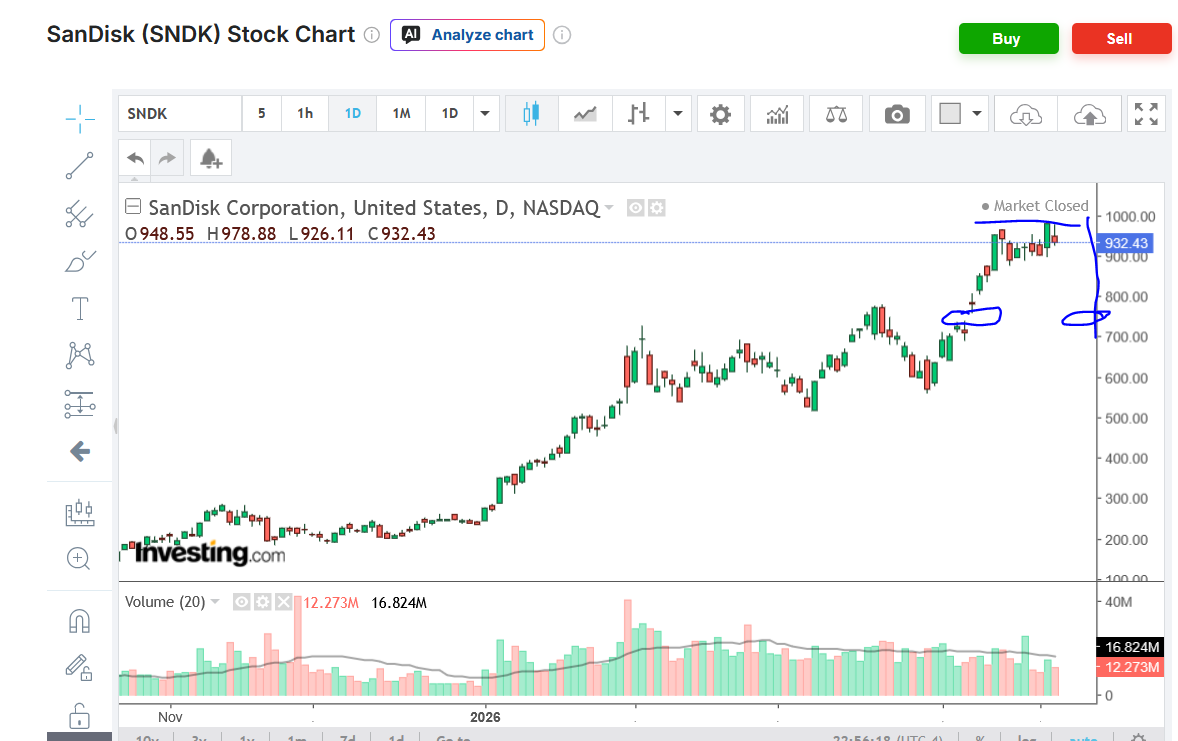Select the XABCD pattern tool
The height and width of the screenshot is (741, 1178).
click(x=80, y=355)
